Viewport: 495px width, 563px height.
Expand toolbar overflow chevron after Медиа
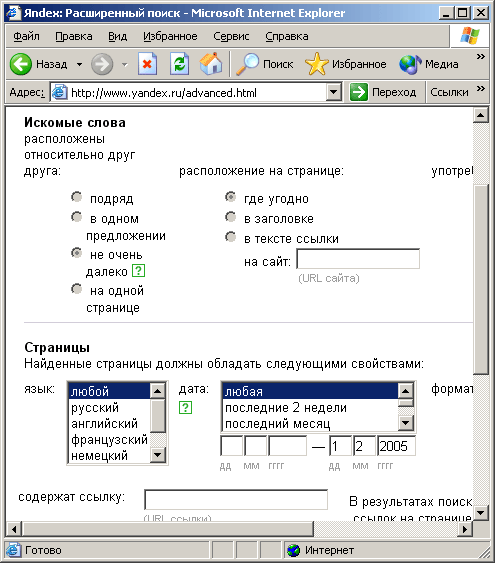coord(481,56)
